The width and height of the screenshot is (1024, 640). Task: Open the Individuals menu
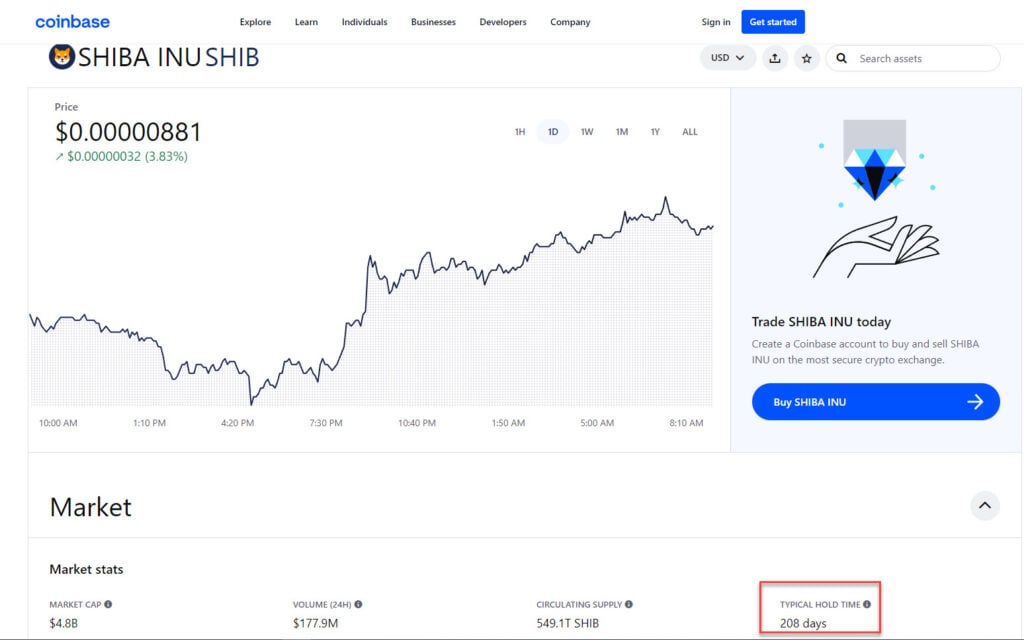point(364,22)
